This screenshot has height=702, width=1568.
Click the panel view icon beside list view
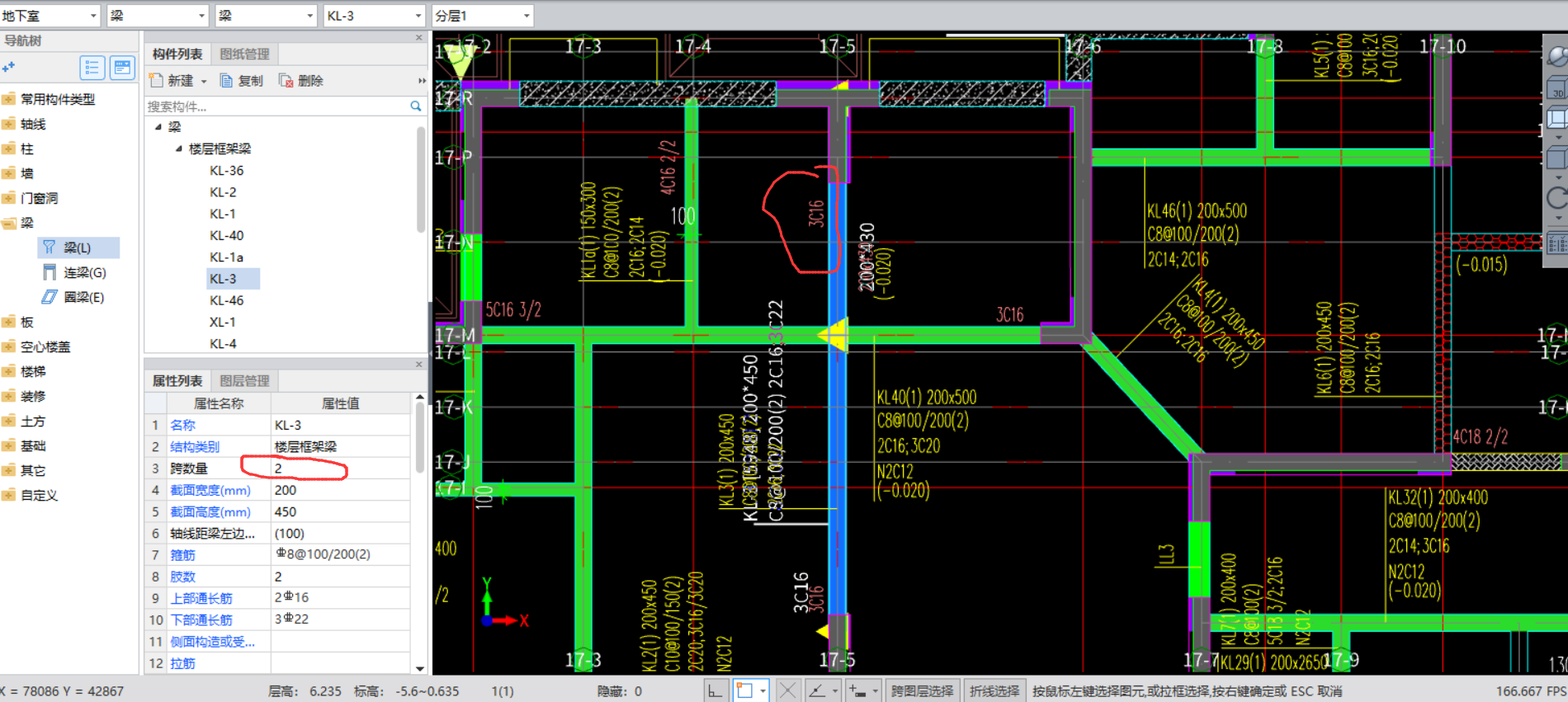click(x=122, y=68)
